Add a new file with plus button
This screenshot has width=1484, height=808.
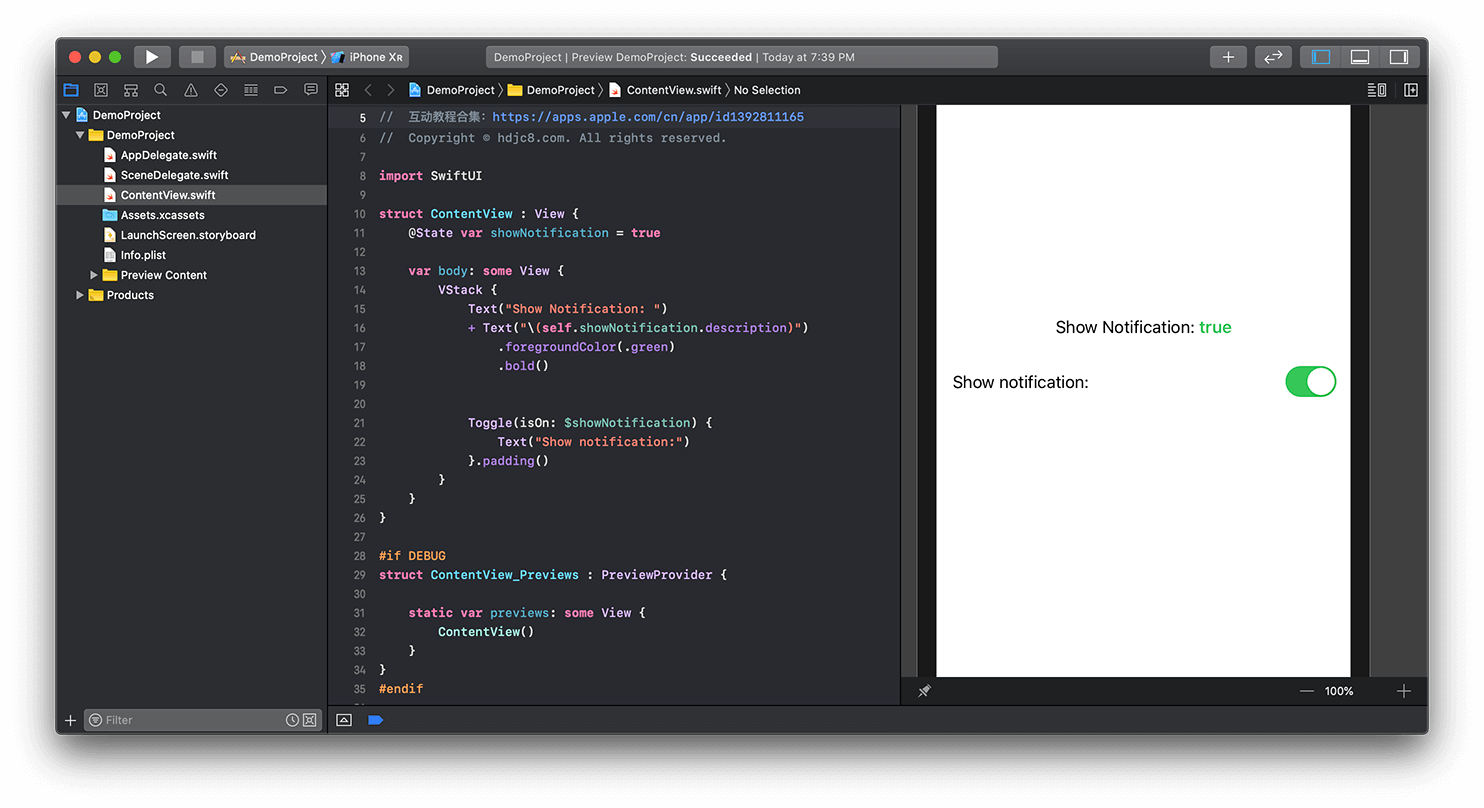click(70, 720)
